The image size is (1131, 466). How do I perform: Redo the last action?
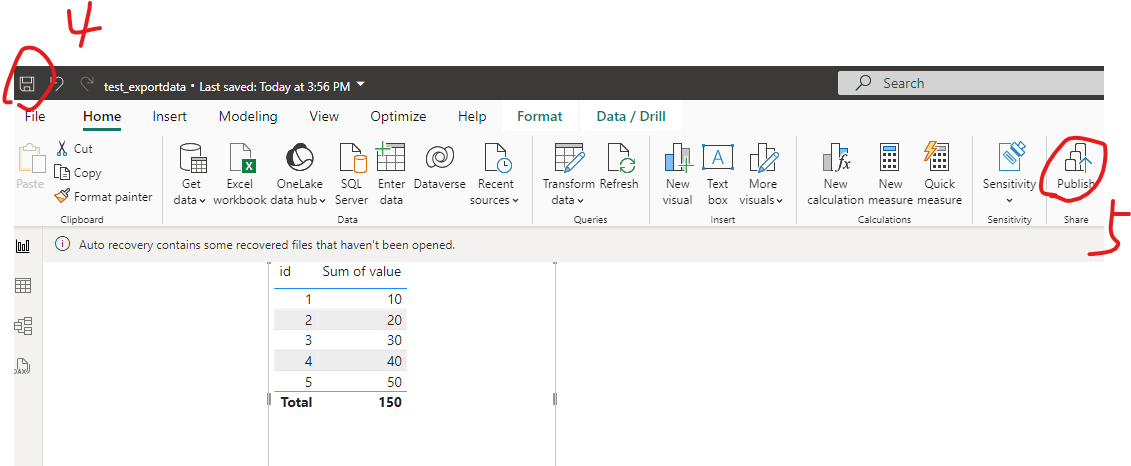click(87, 84)
